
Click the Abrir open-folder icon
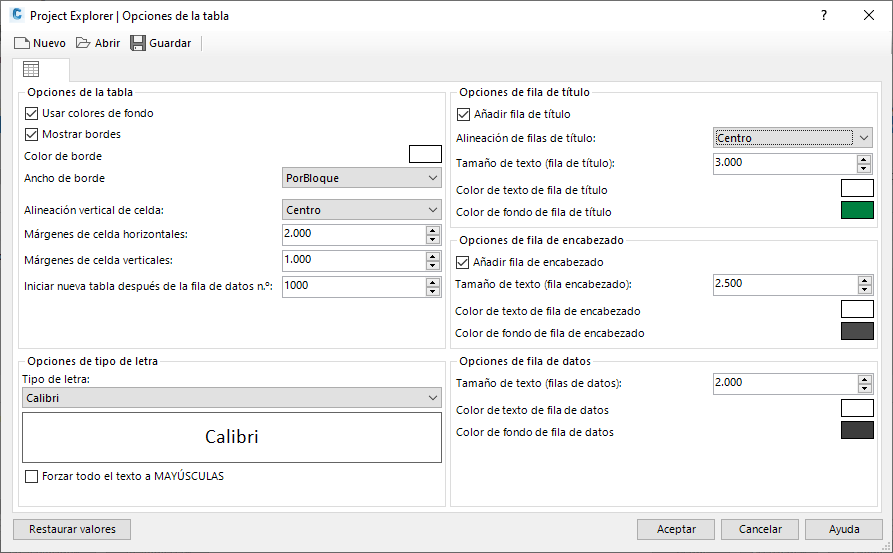83,43
